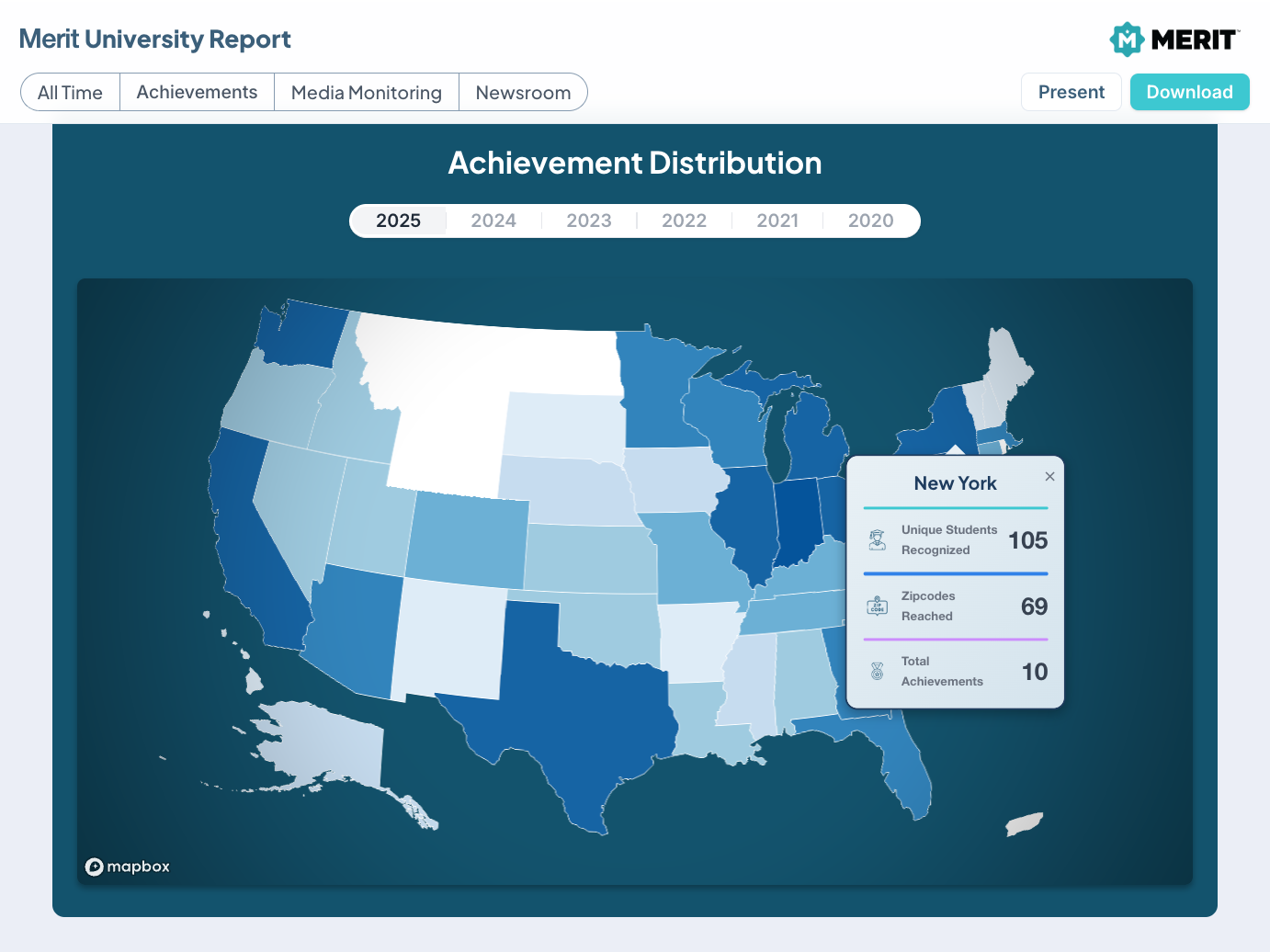Go to the Achievements tab

click(197, 93)
